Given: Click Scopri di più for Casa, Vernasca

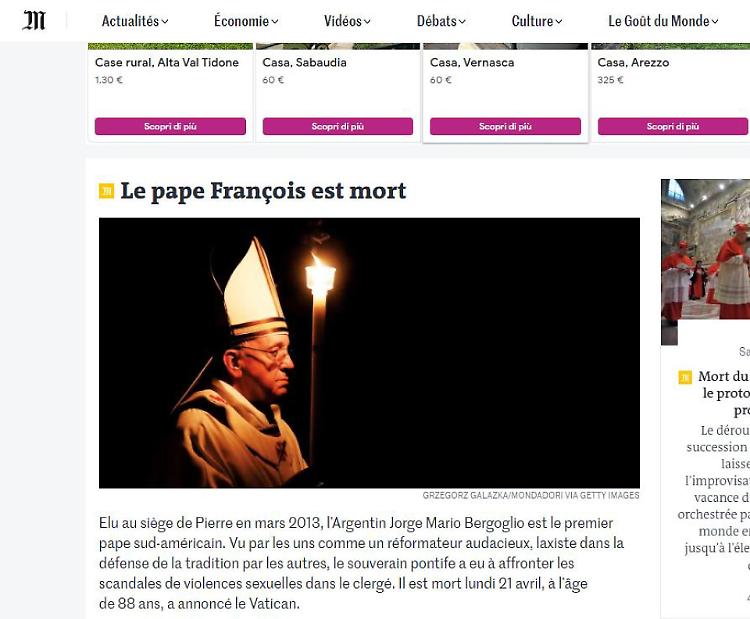Looking at the screenshot, I should (505, 126).
